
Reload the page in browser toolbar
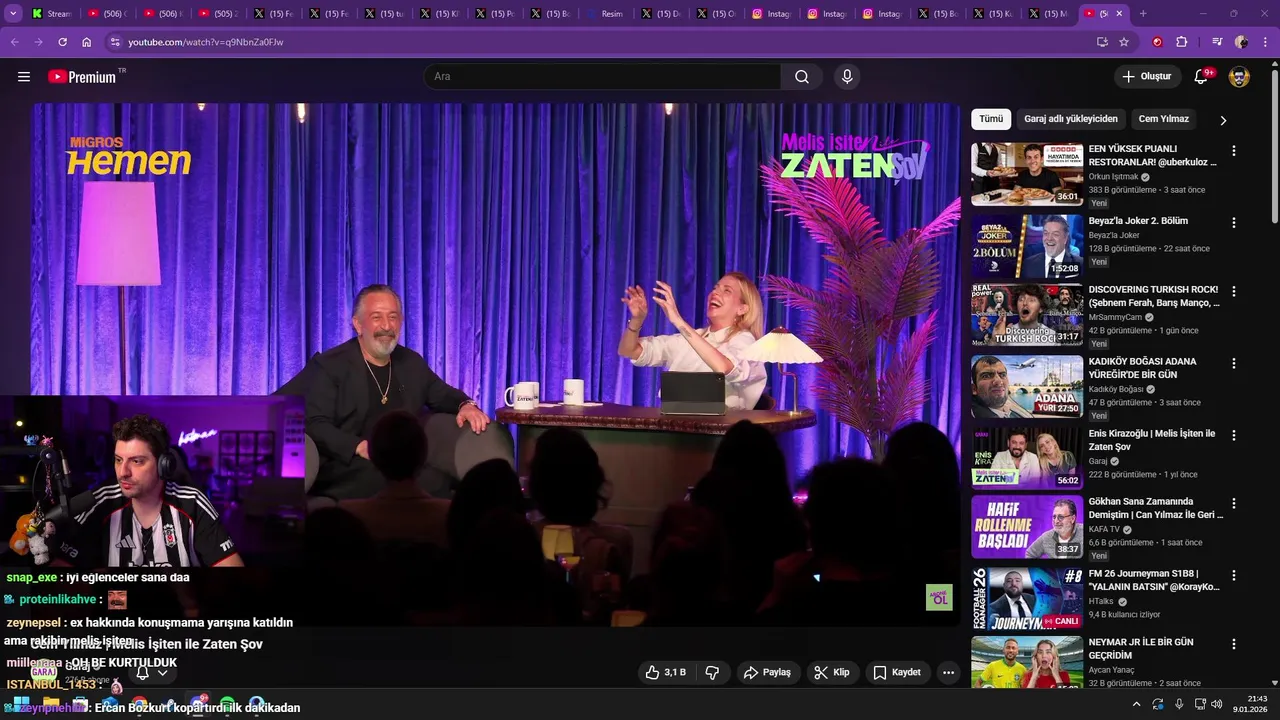[62, 42]
